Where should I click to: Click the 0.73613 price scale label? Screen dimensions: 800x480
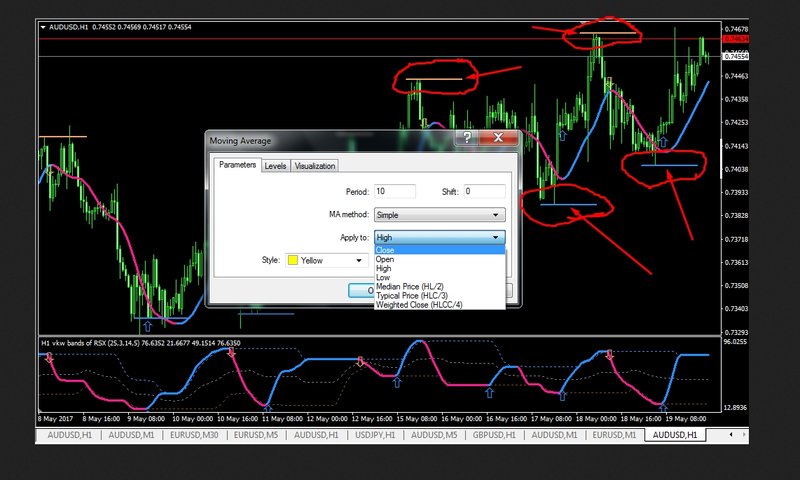click(x=736, y=262)
